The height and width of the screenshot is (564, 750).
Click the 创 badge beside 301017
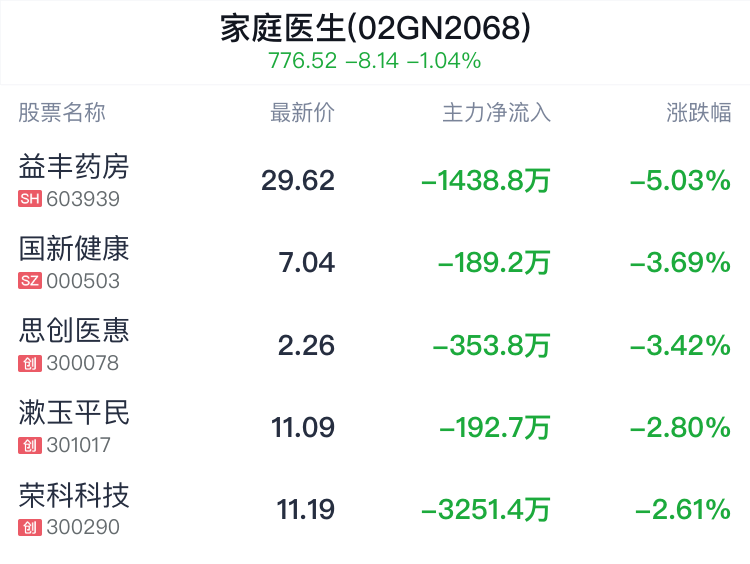pyautogui.click(x=30, y=445)
